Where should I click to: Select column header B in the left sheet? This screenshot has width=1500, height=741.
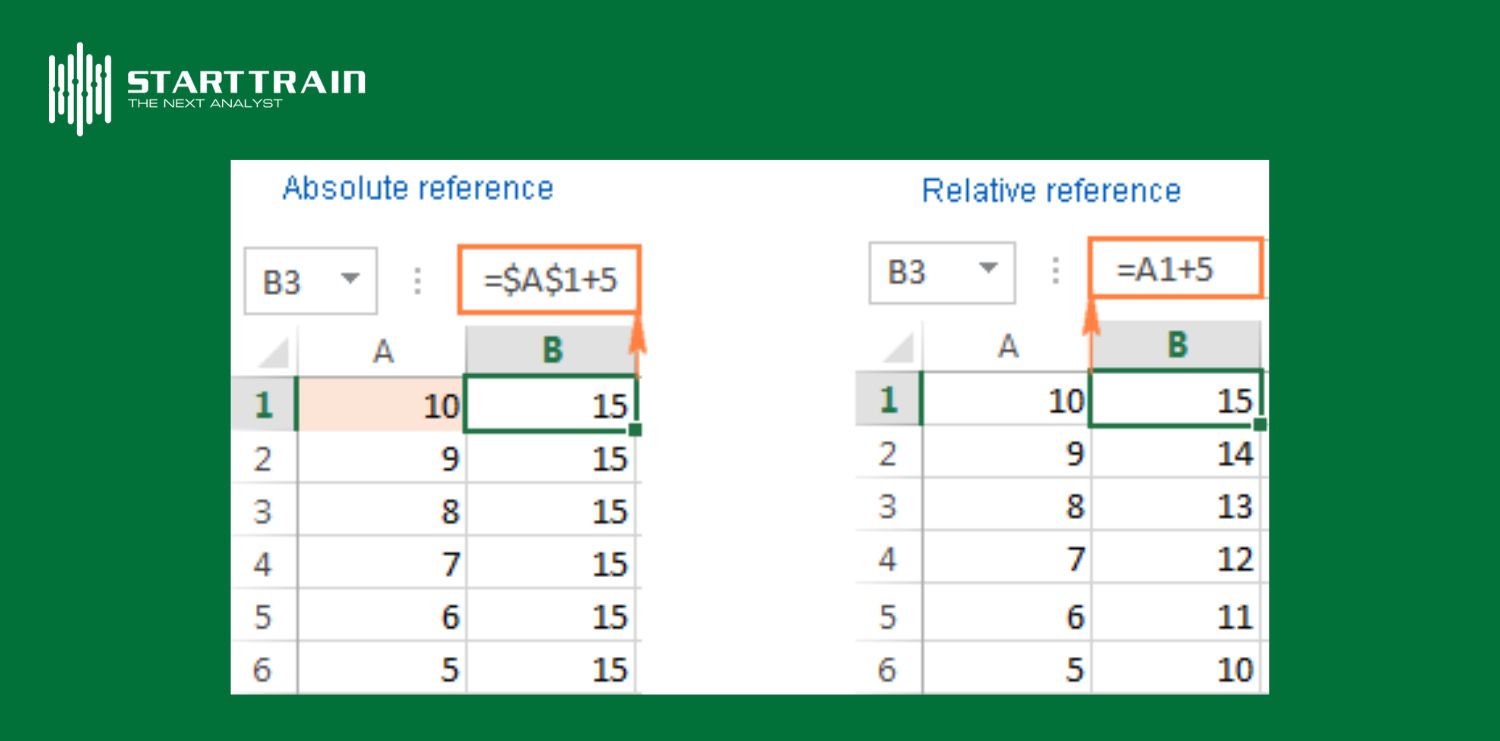coord(551,350)
